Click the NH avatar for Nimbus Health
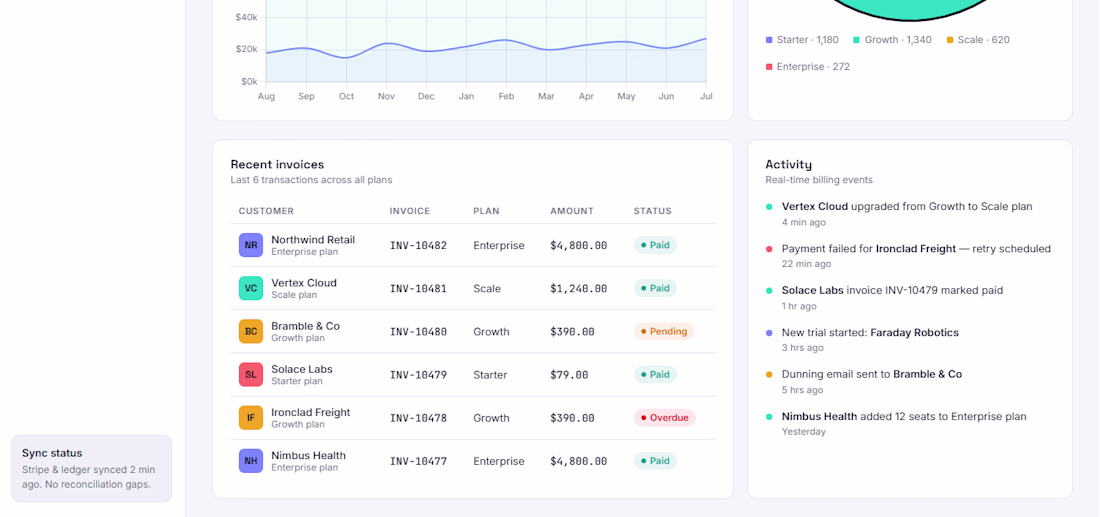The width and height of the screenshot is (1100, 517). pos(250,461)
